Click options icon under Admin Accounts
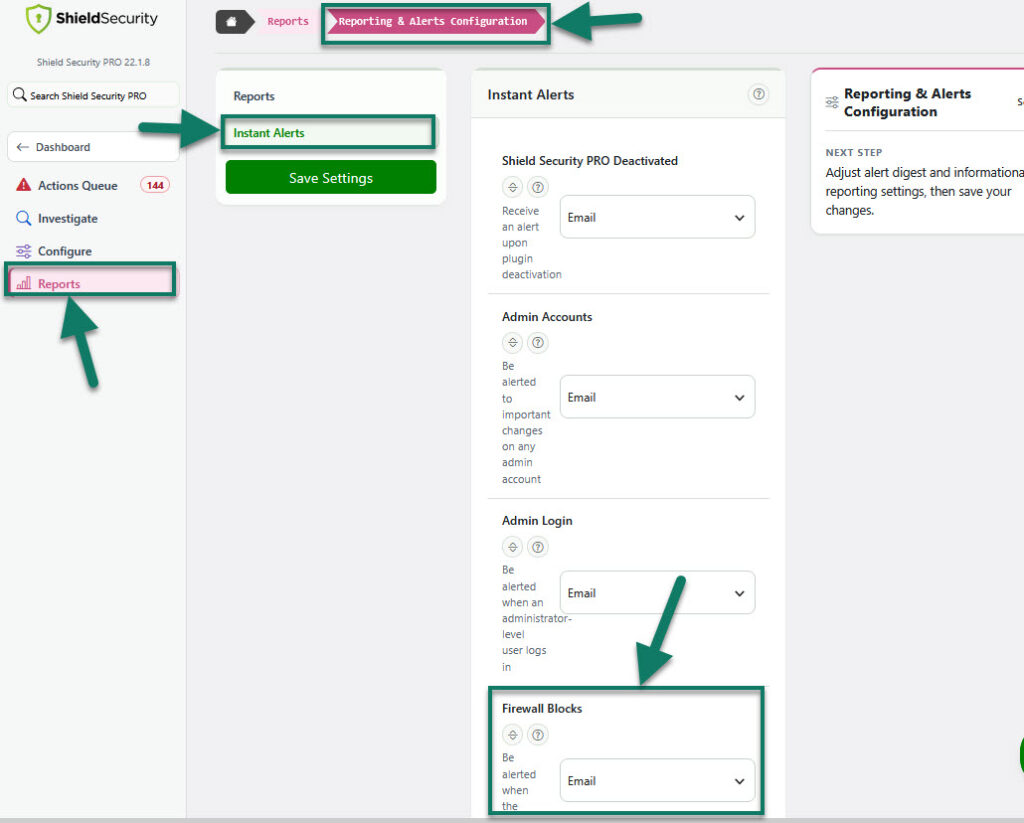The height and width of the screenshot is (823, 1024). click(x=513, y=342)
